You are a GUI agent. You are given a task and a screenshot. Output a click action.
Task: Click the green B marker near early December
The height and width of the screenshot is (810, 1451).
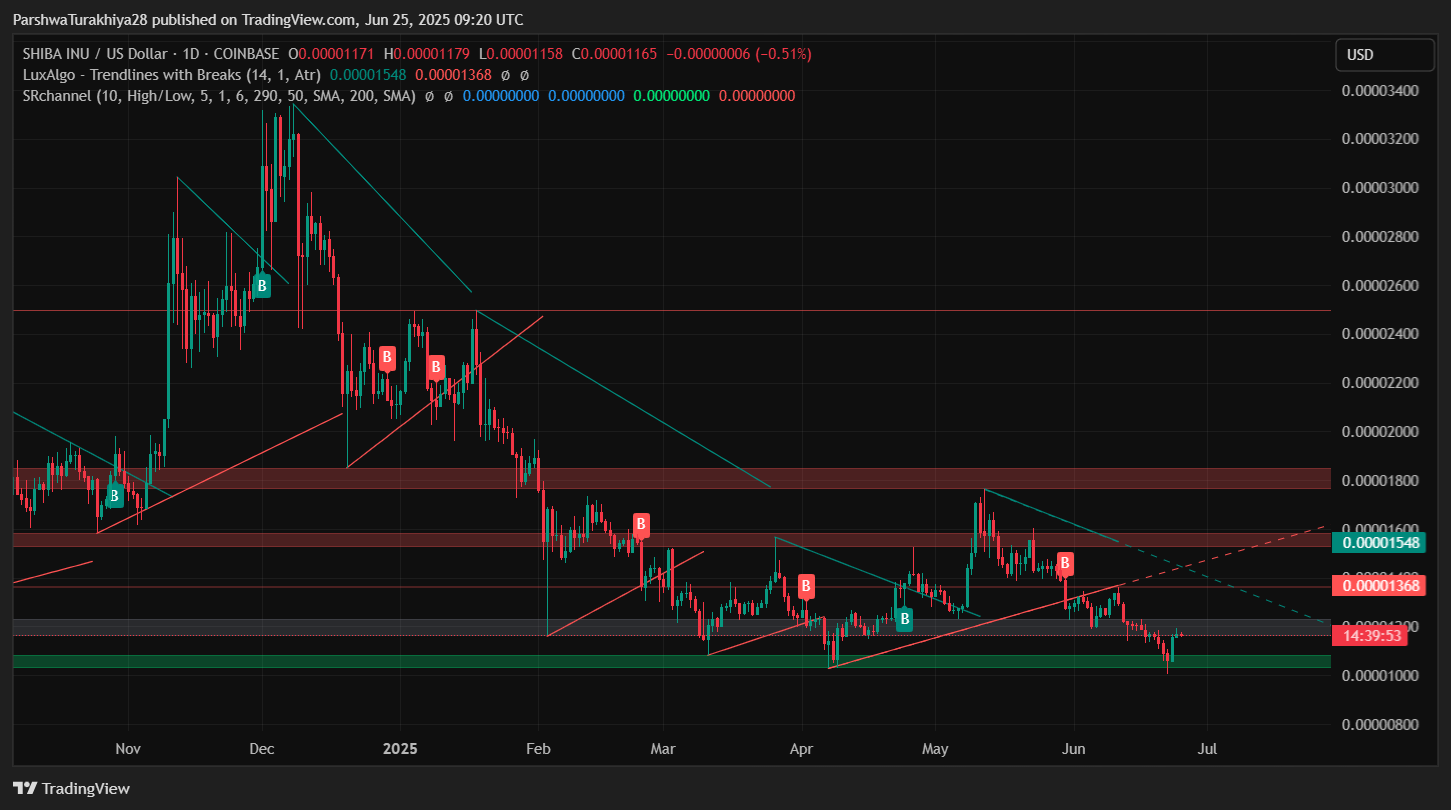point(261,286)
